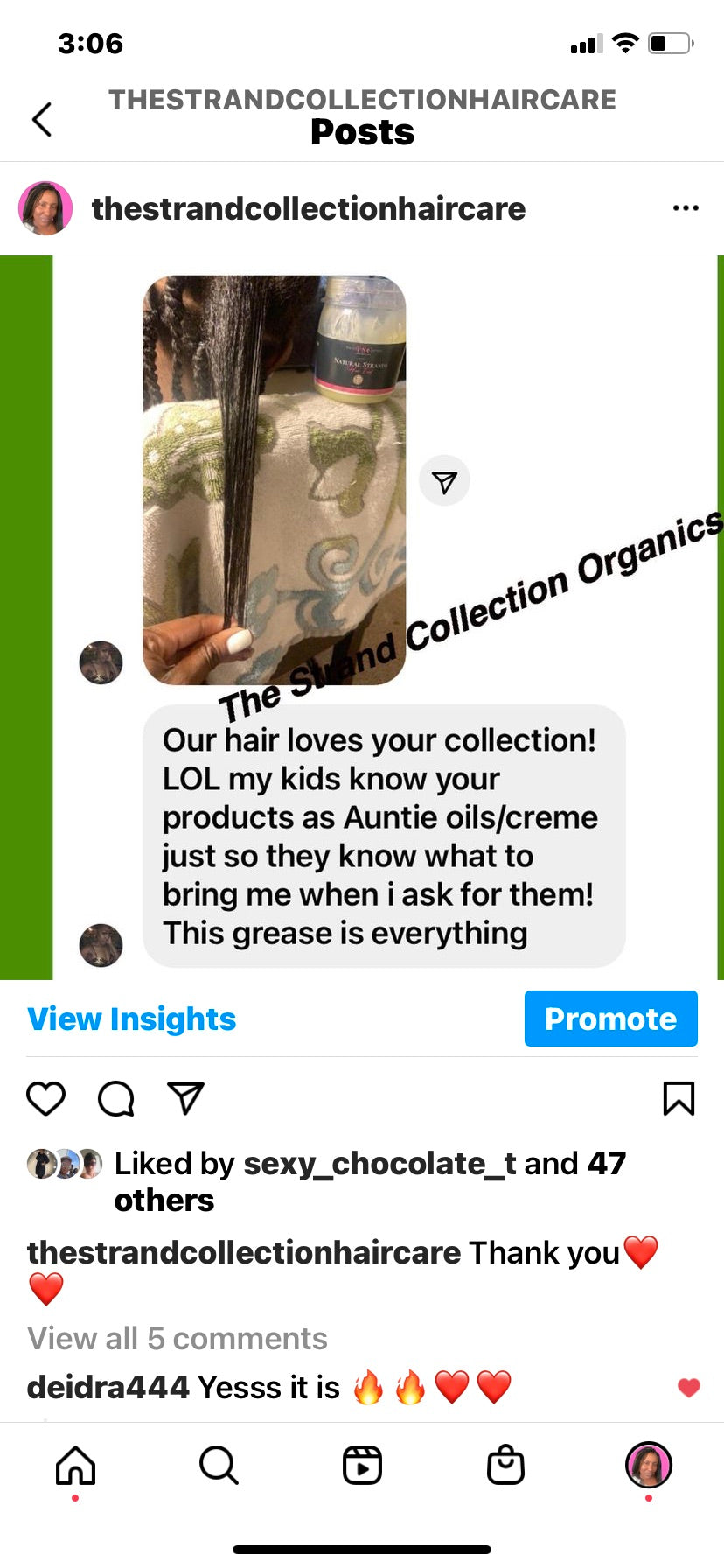Click View Insights link
724x1568 pixels.
[x=132, y=1018]
